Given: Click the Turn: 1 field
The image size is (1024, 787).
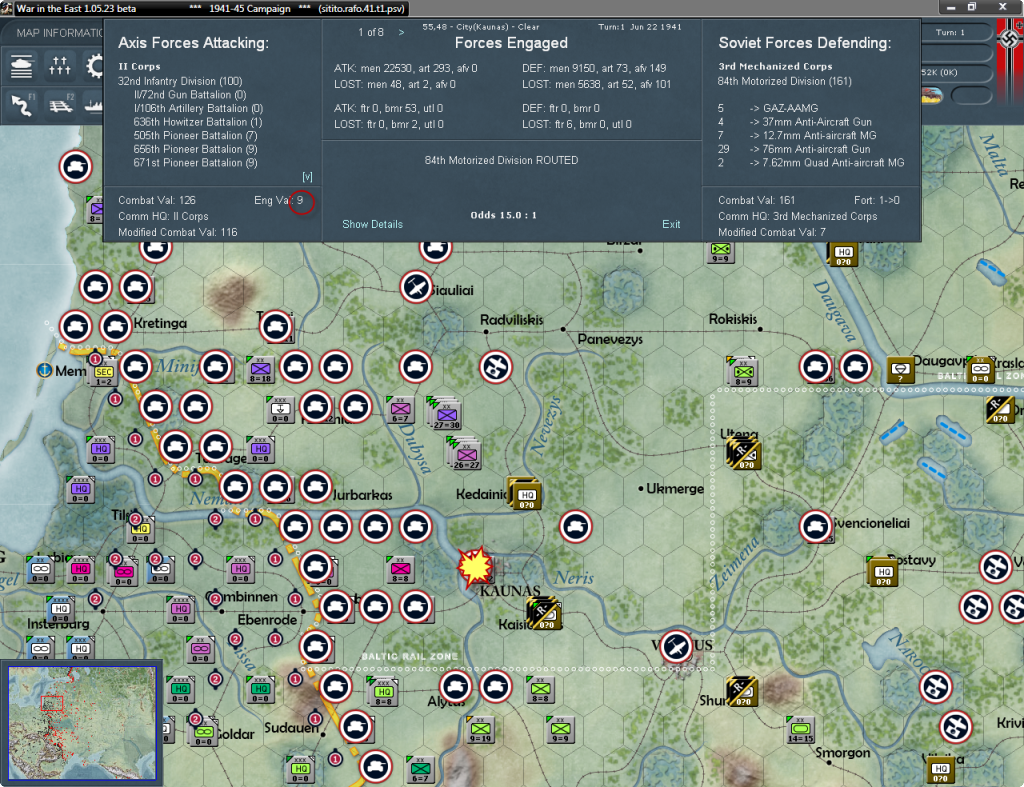Looking at the screenshot, I should coord(950,32).
